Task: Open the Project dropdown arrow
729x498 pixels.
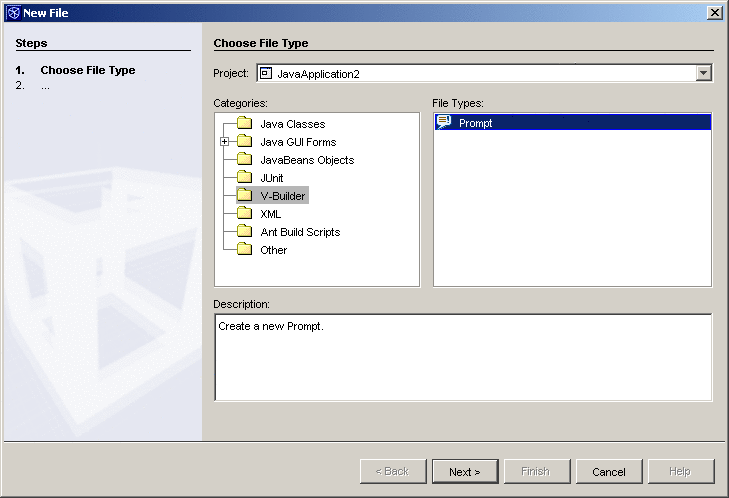Action: (x=704, y=73)
